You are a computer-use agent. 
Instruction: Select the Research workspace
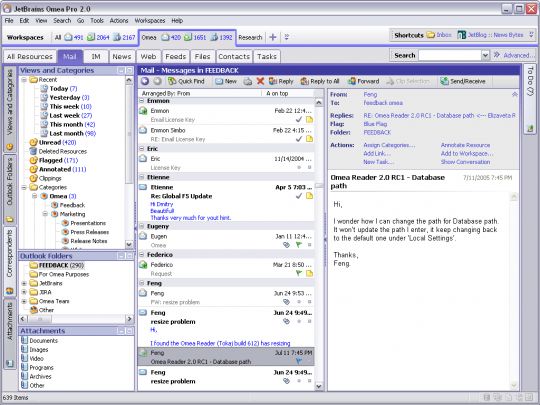[250, 37]
